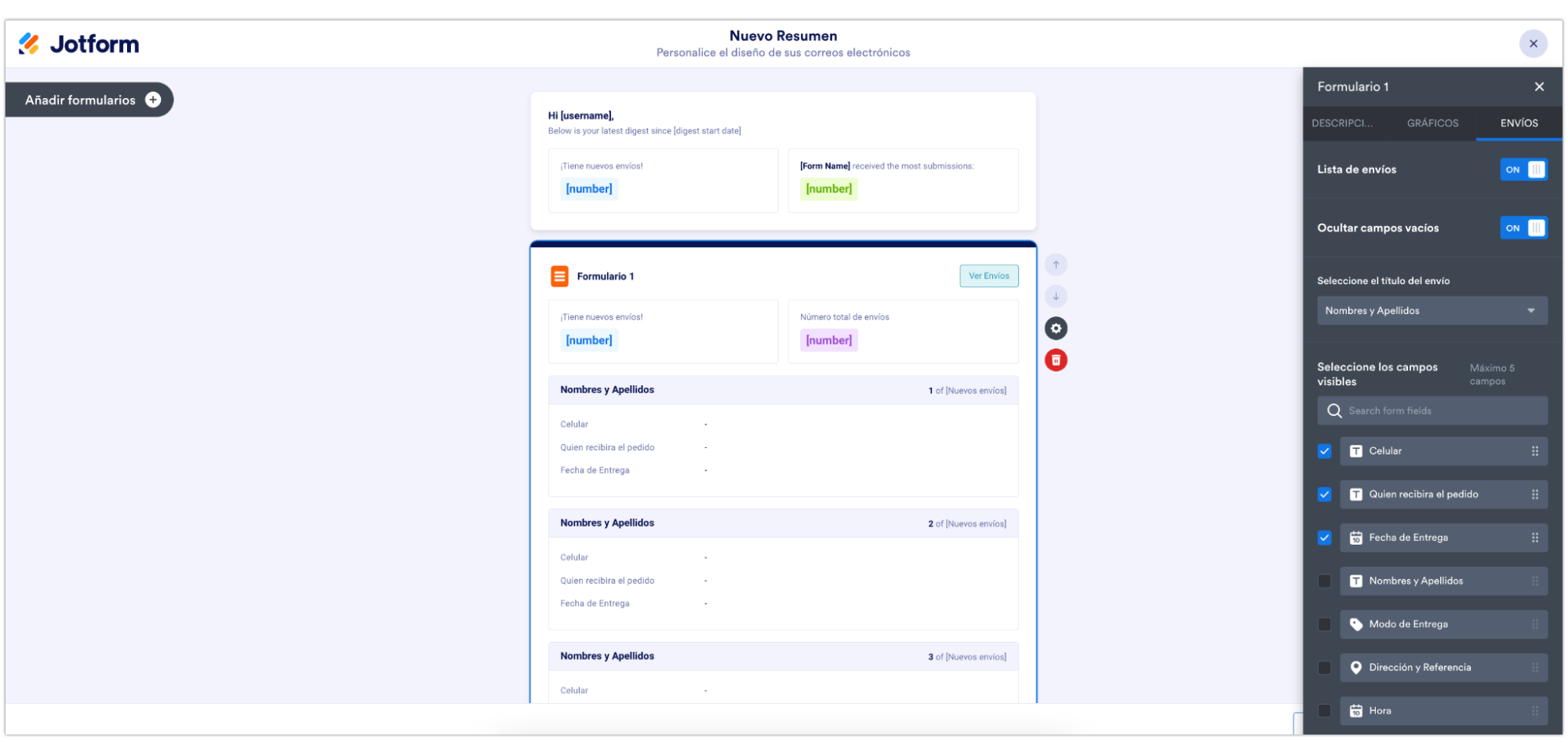Uncheck the Quien recibira el pedido checkbox
This screenshot has width=1568, height=740.
click(1325, 494)
